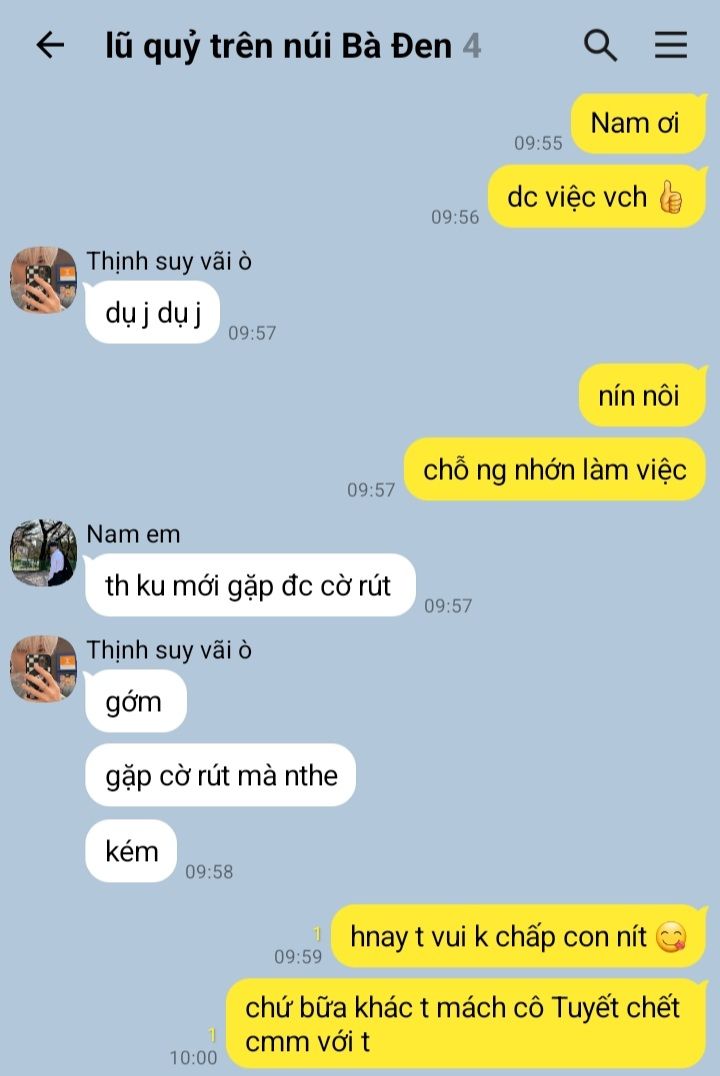This screenshot has width=720, height=1076.
Task: Select the chỗ ng nhớn làm việc bubble
Action: tap(555, 470)
